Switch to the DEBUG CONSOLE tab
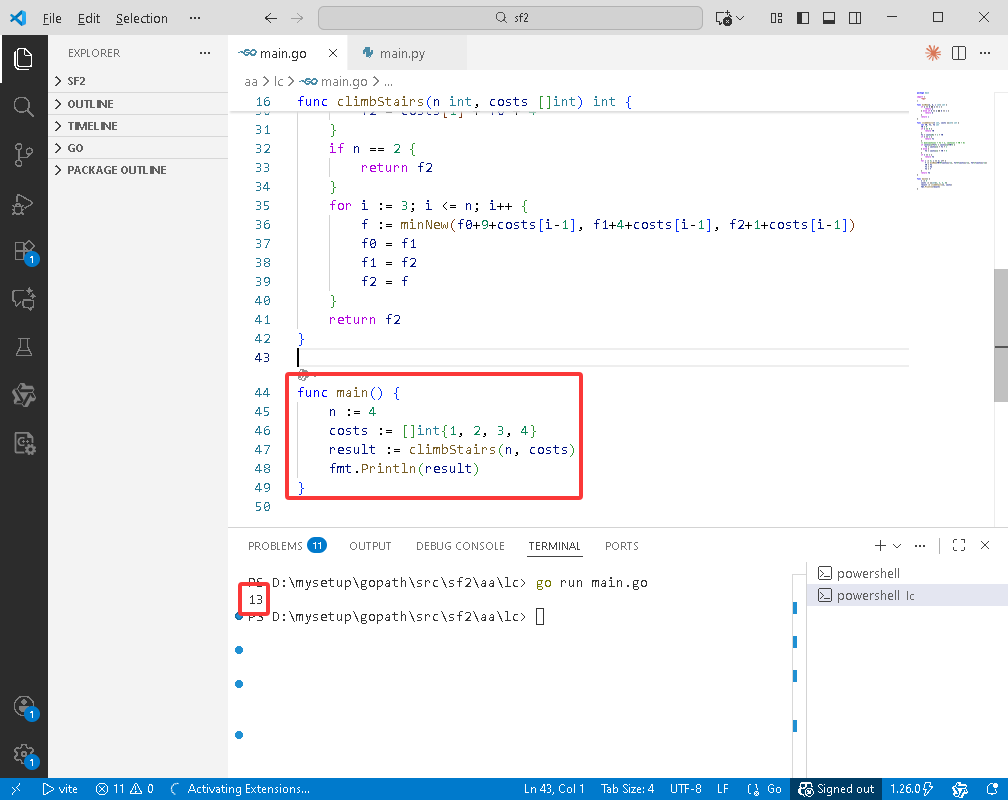Viewport: 1008px width, 800px height. click(x=460, y=546)
